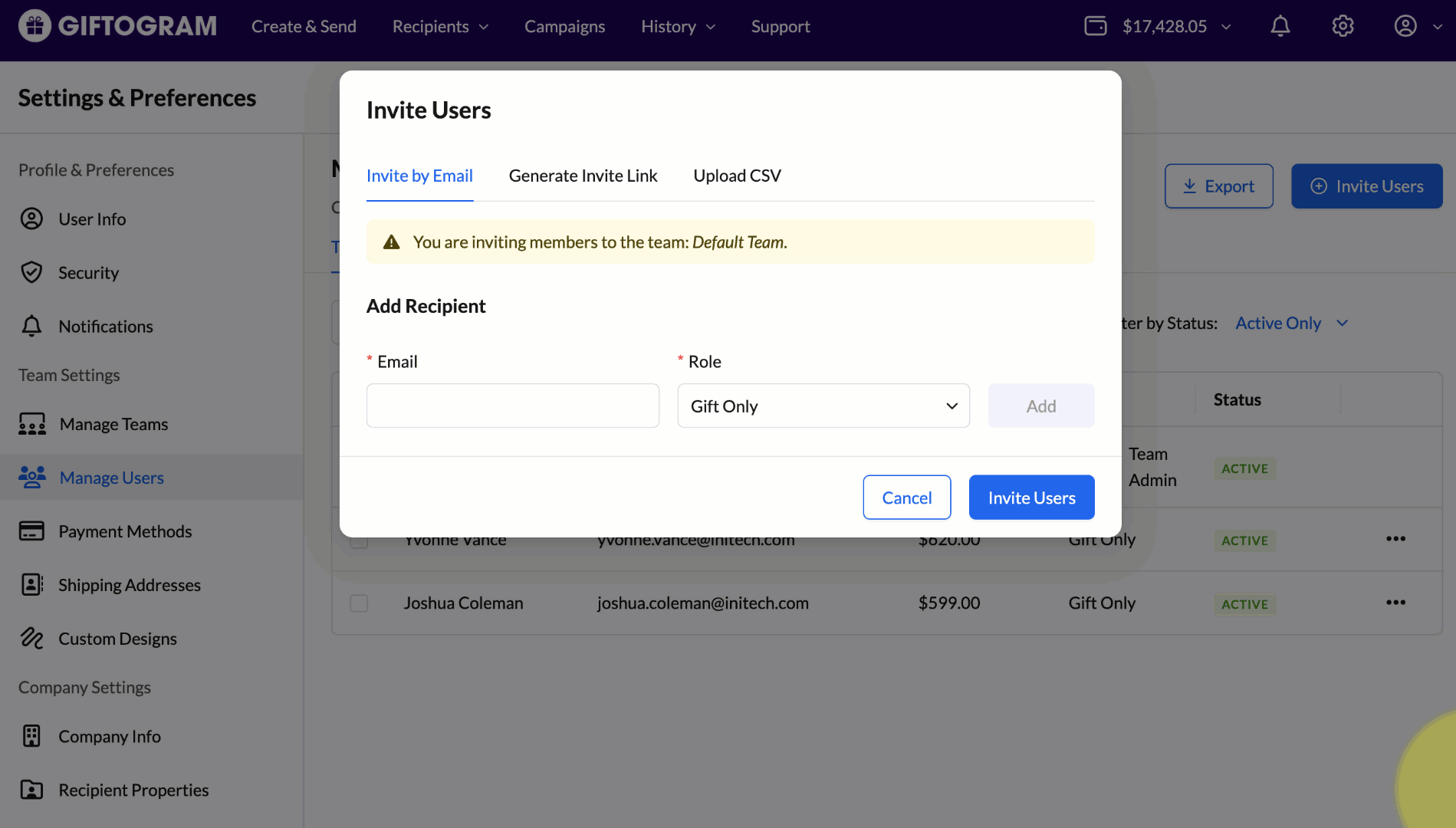Switch to Generate Invite Link tab
1456x828 pixels.
click(x=583, y=176)
